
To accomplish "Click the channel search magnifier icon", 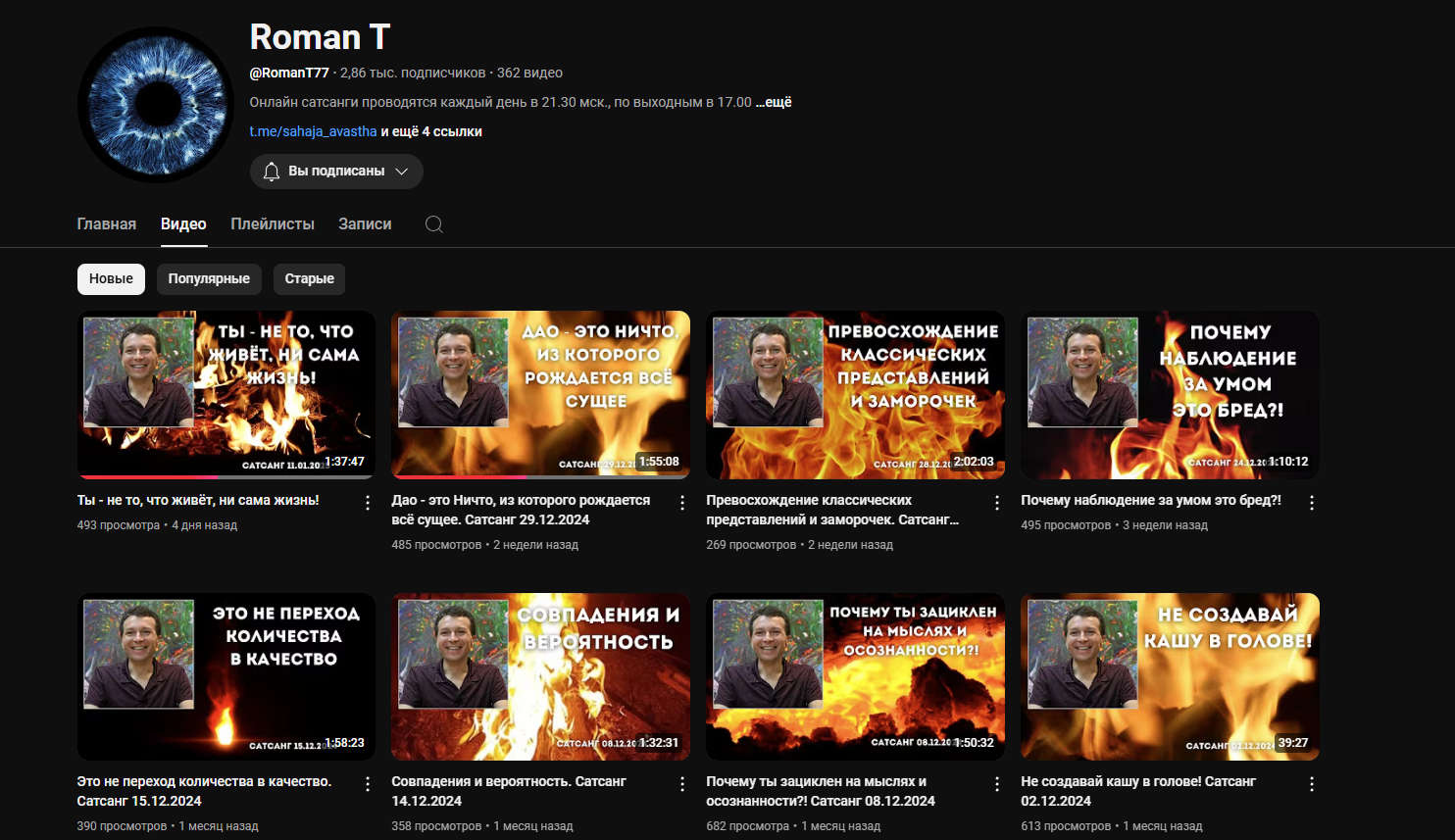I will 433,224.
